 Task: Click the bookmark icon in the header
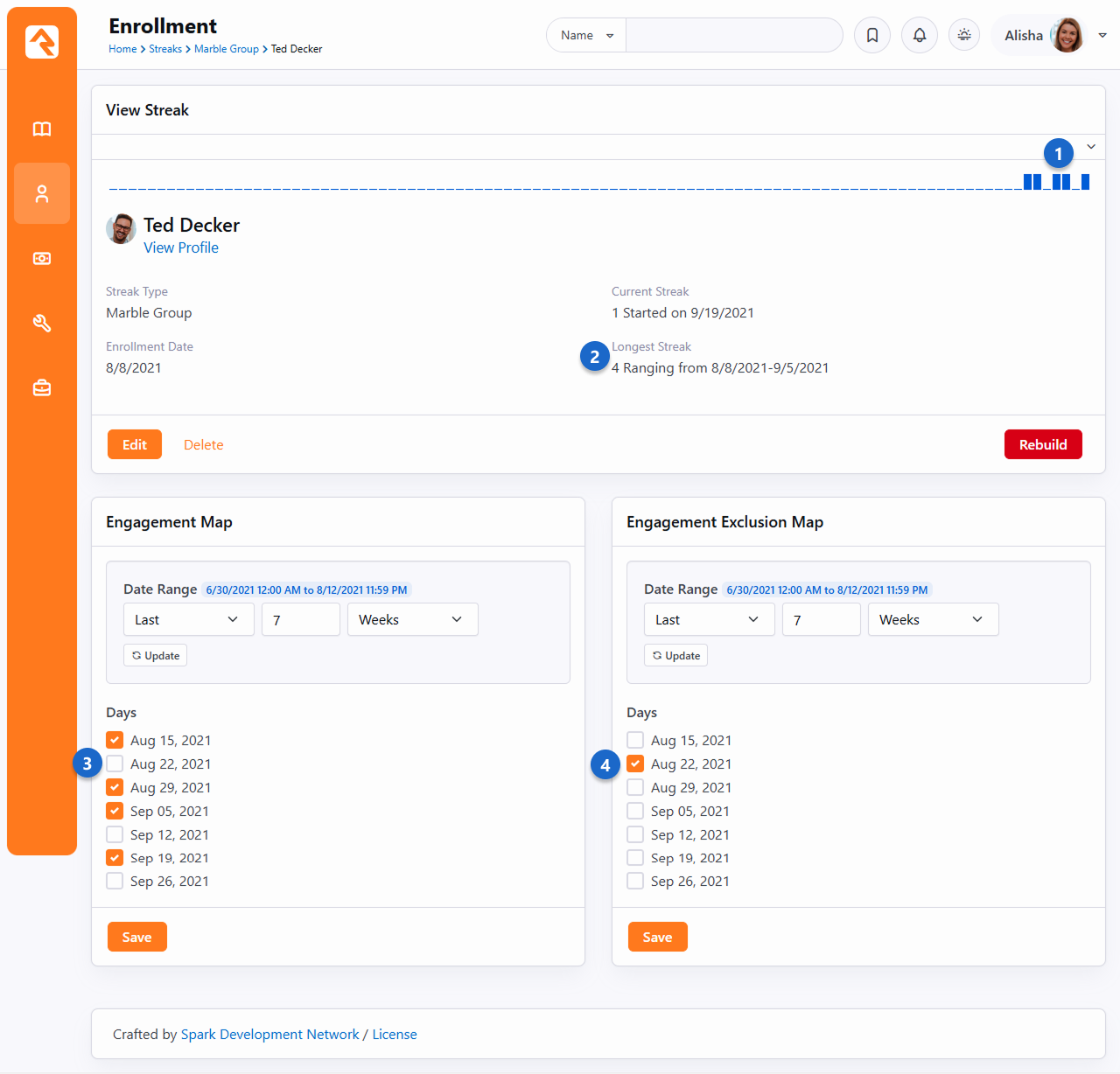pyautogui.click(x=872, y=35)
